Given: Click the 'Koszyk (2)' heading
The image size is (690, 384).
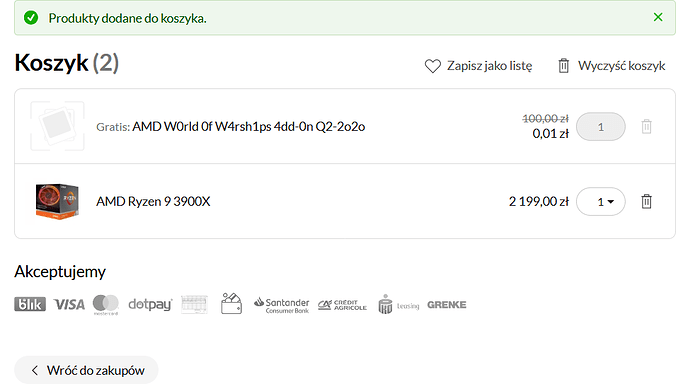Looking at the screenshot, I should pos(67,62).
